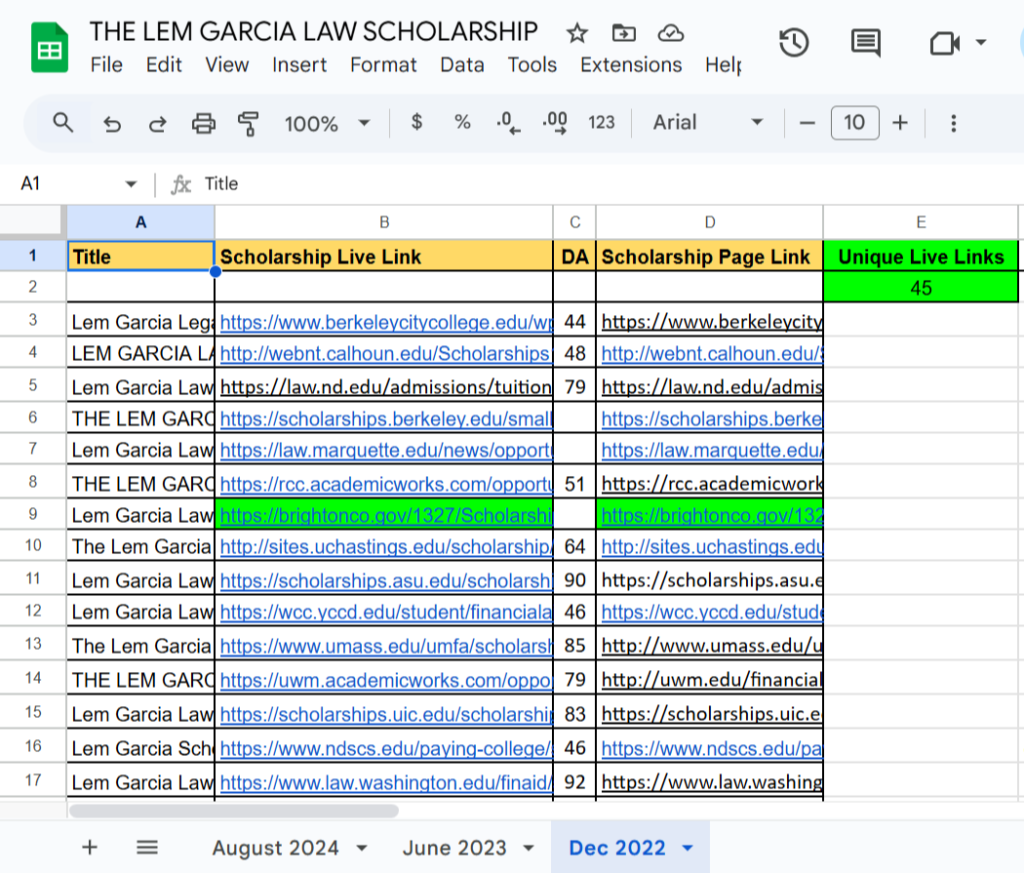Image resolution: width=1024 pixels, height=873 pixels.
Task: Click the move to folder icon
Action: click(x=624, y=33)
